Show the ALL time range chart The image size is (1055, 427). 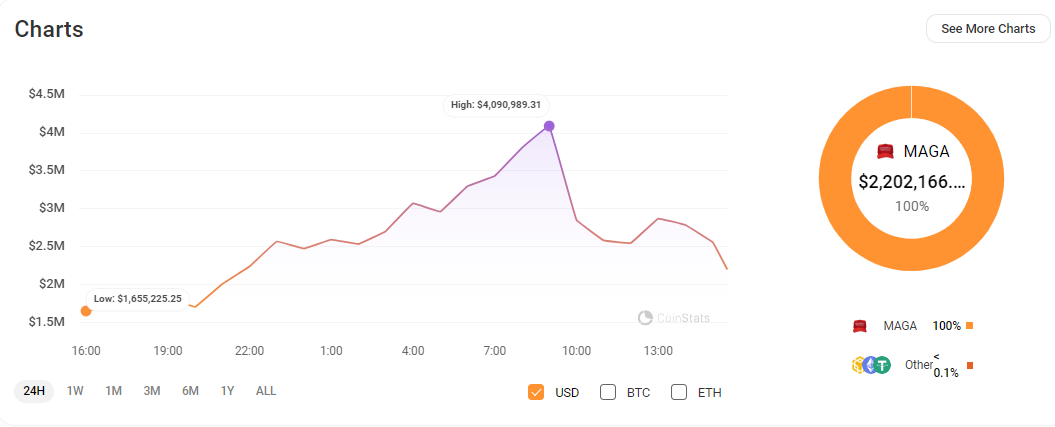coord(266,391)
